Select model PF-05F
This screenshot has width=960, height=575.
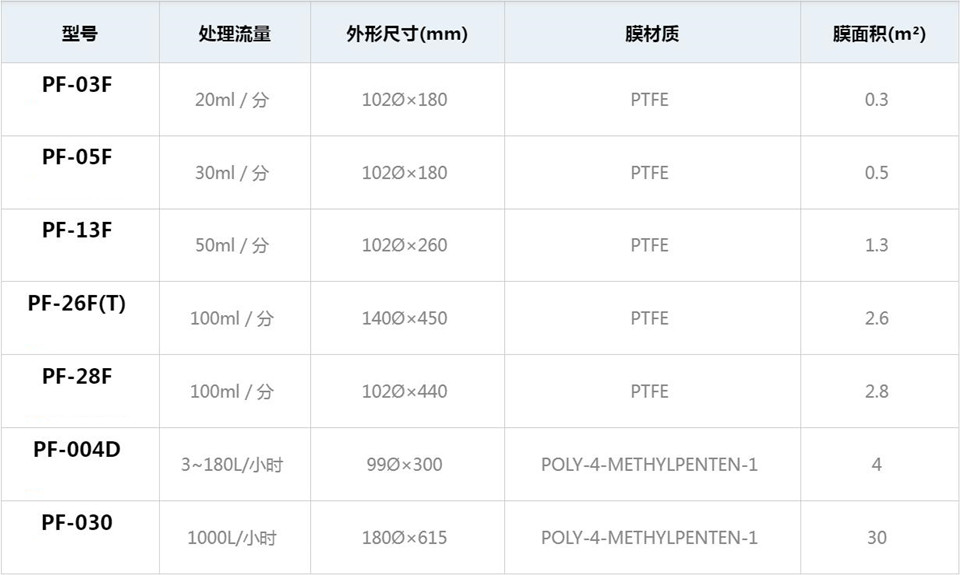click(x=77, y=157)
